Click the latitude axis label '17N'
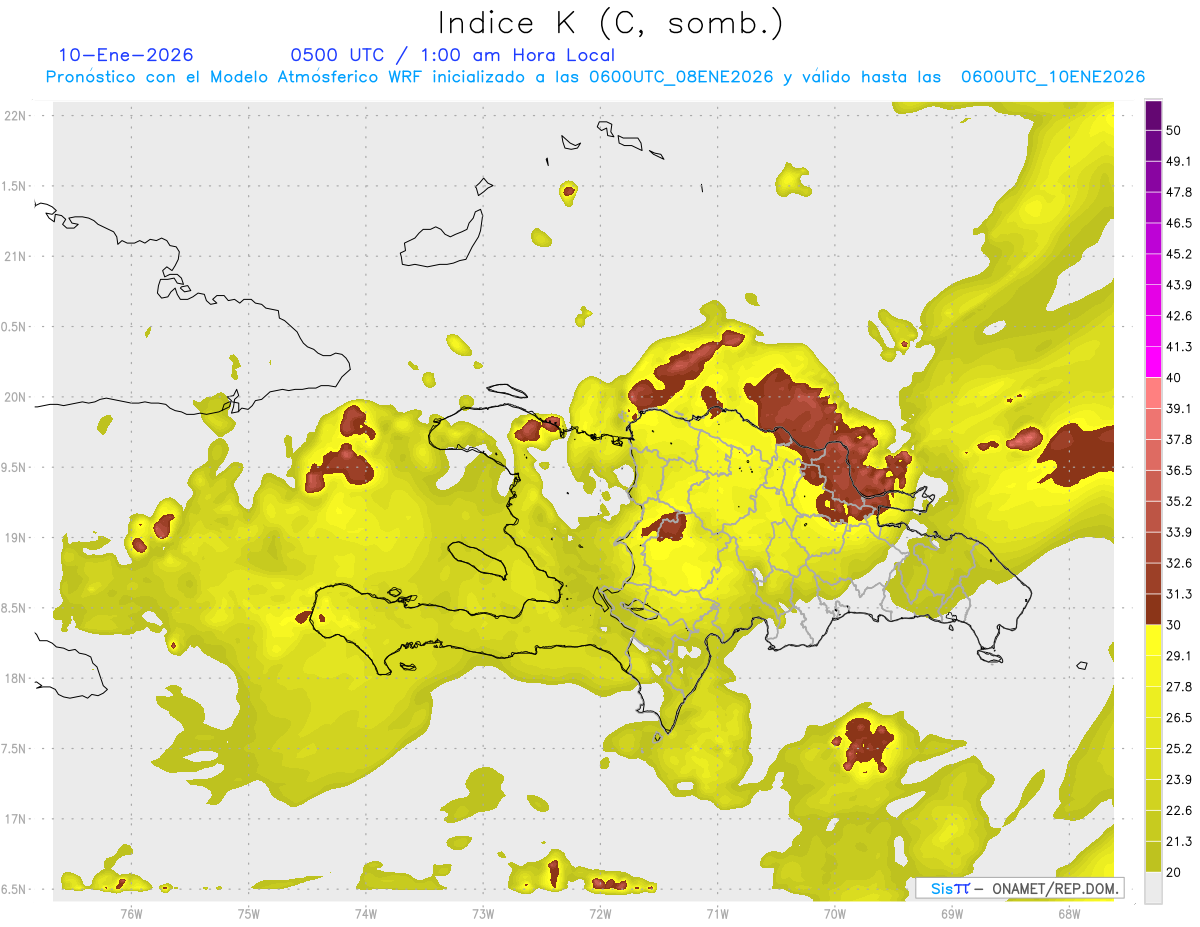Image resolution: width=1200 pixels, height=927 pixels. pos(16,819)
